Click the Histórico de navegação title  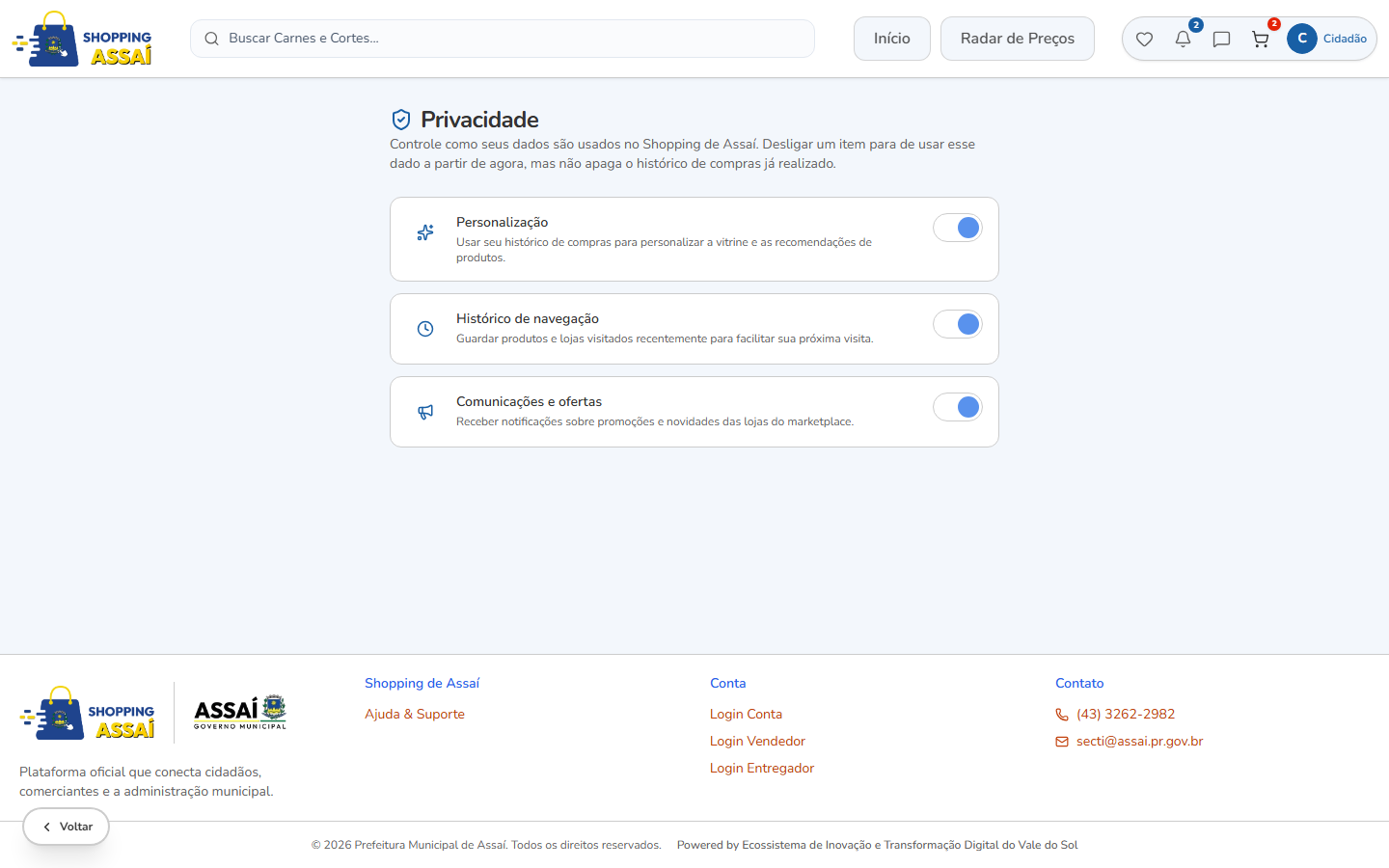click(528, 318)
